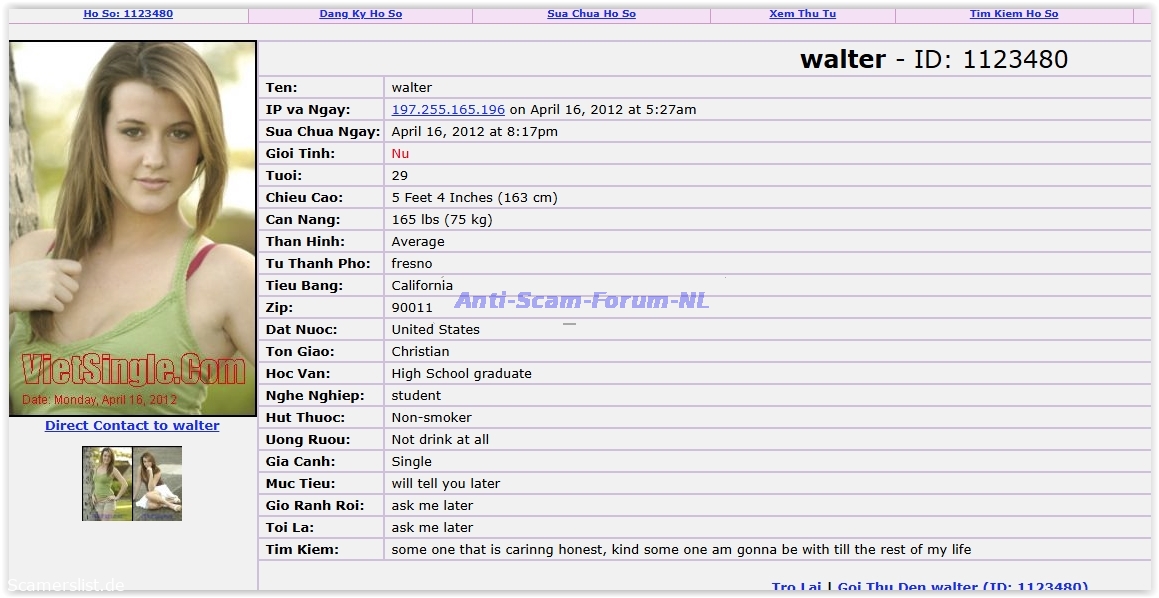Select Xem Thu Tu in top navigation
Image resolution: width=1159 pixels, height=598 pixels.
[x=802, y=14]
